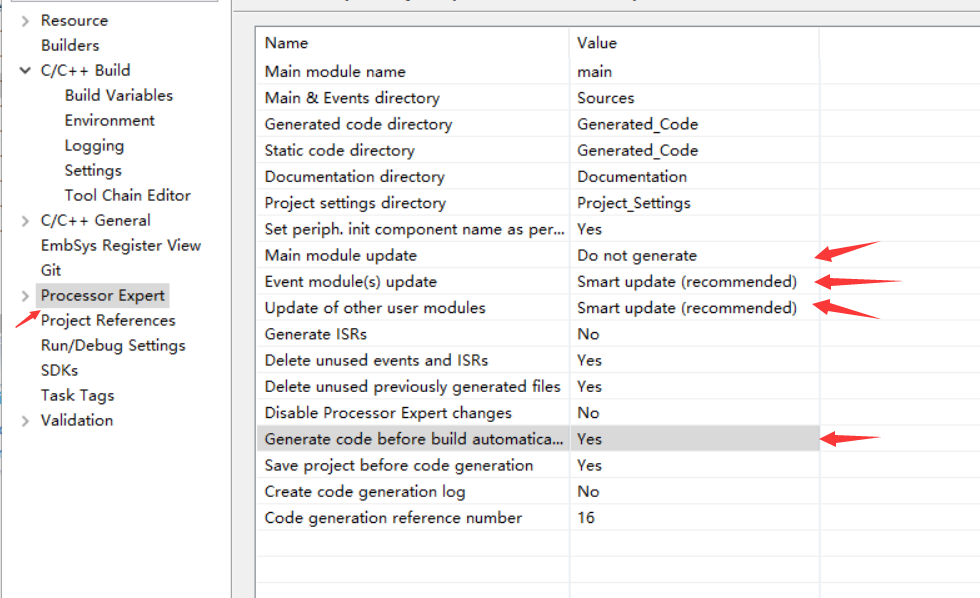Edit the Code generation reference number value
Image resolution: width=980 pixels, height=598 pixels.
(x=586, y=518)
